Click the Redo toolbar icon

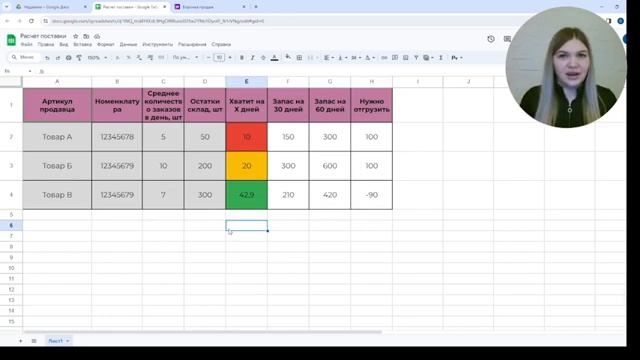58,58
